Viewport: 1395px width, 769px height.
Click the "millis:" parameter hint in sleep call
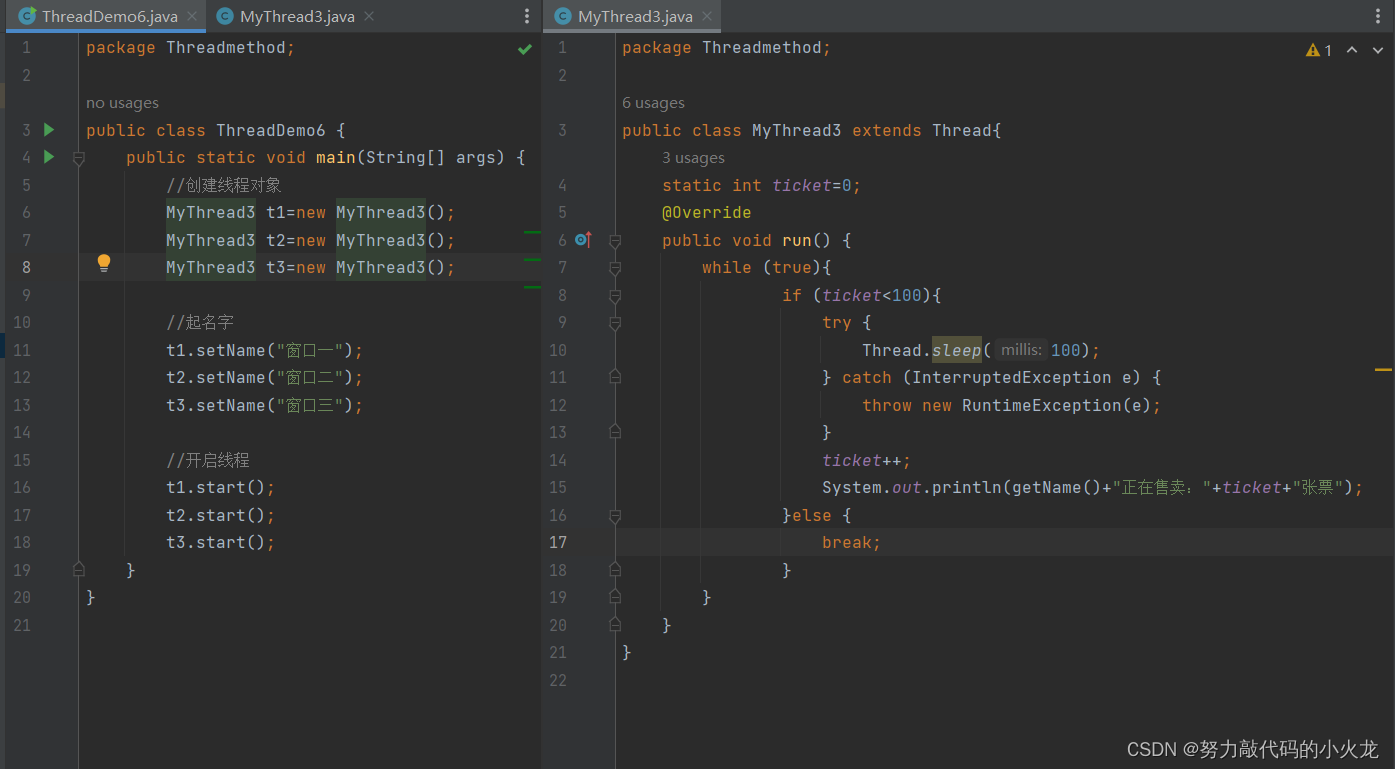(x=1021, y=350)
